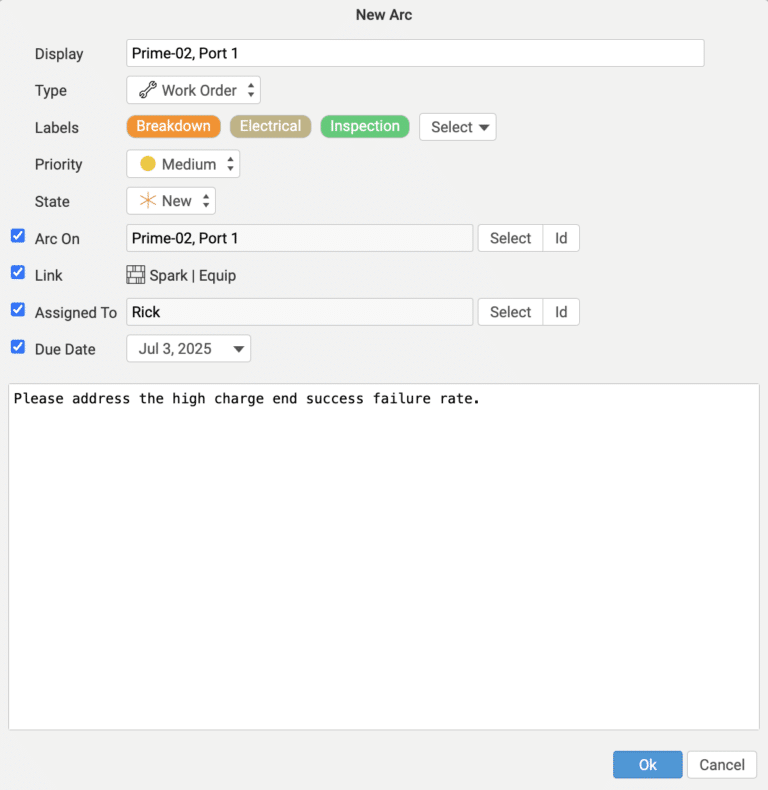Disable the Assigned To checkbox

point(18,309)
